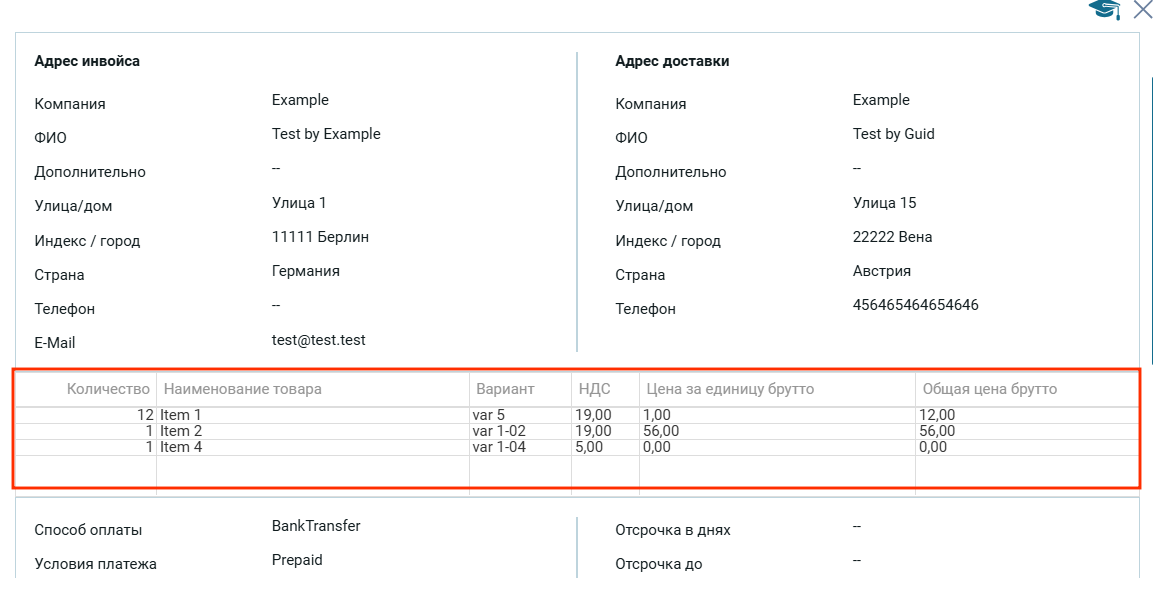
Task: Click the НДС column header
Action: (594, 388)
